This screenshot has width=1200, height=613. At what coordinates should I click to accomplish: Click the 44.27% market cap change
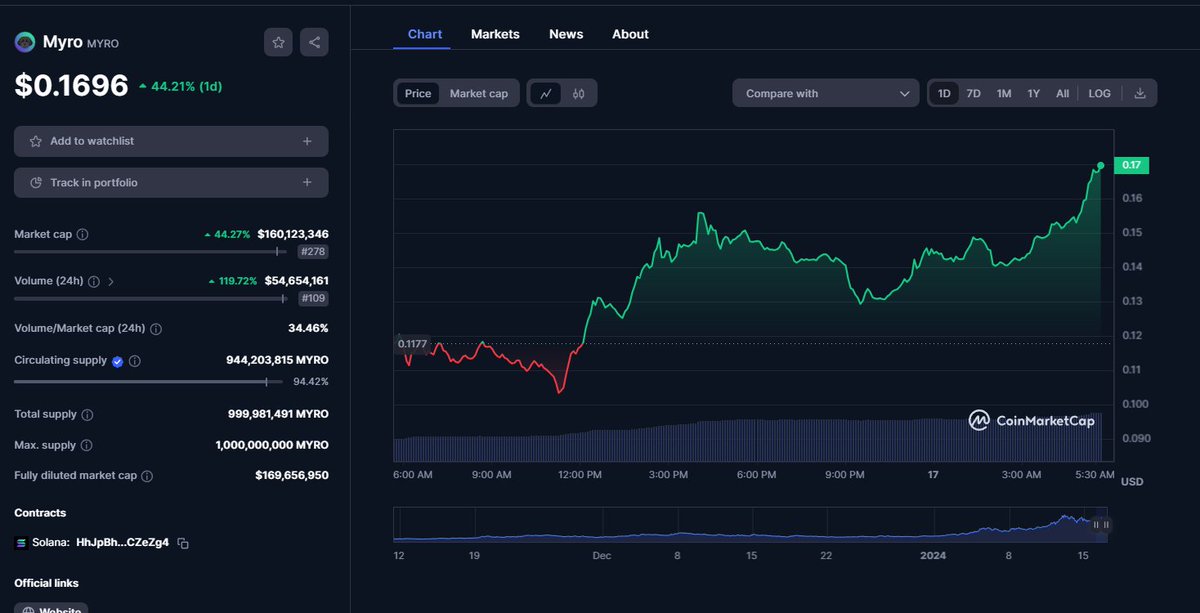(227, 234)
